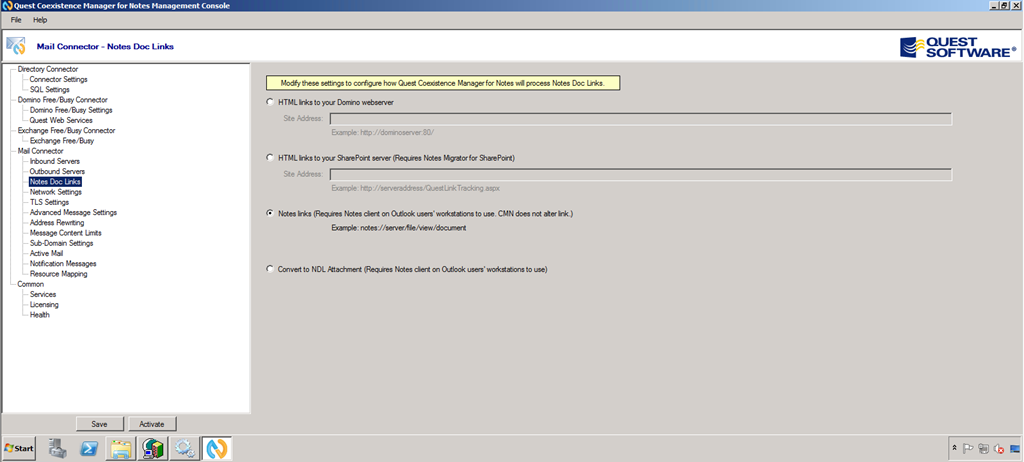Viewport: 1024px width, 462px height.
Task: Select Convert to NDL Attachment option
Action: pos(270,269)
